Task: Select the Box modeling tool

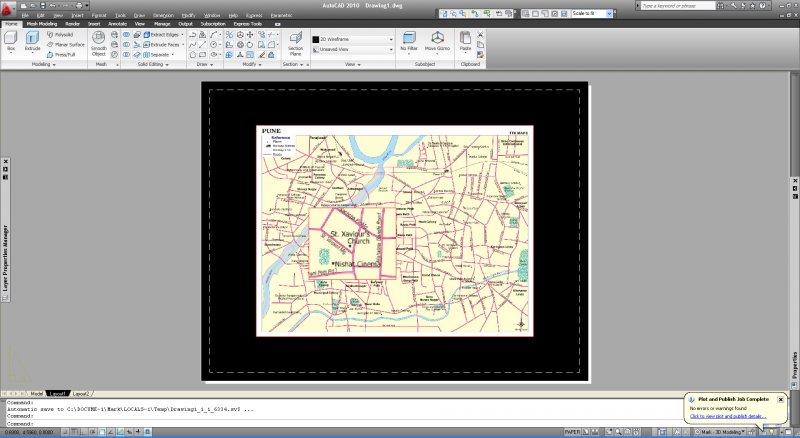Action: click(x=11, y=40)
